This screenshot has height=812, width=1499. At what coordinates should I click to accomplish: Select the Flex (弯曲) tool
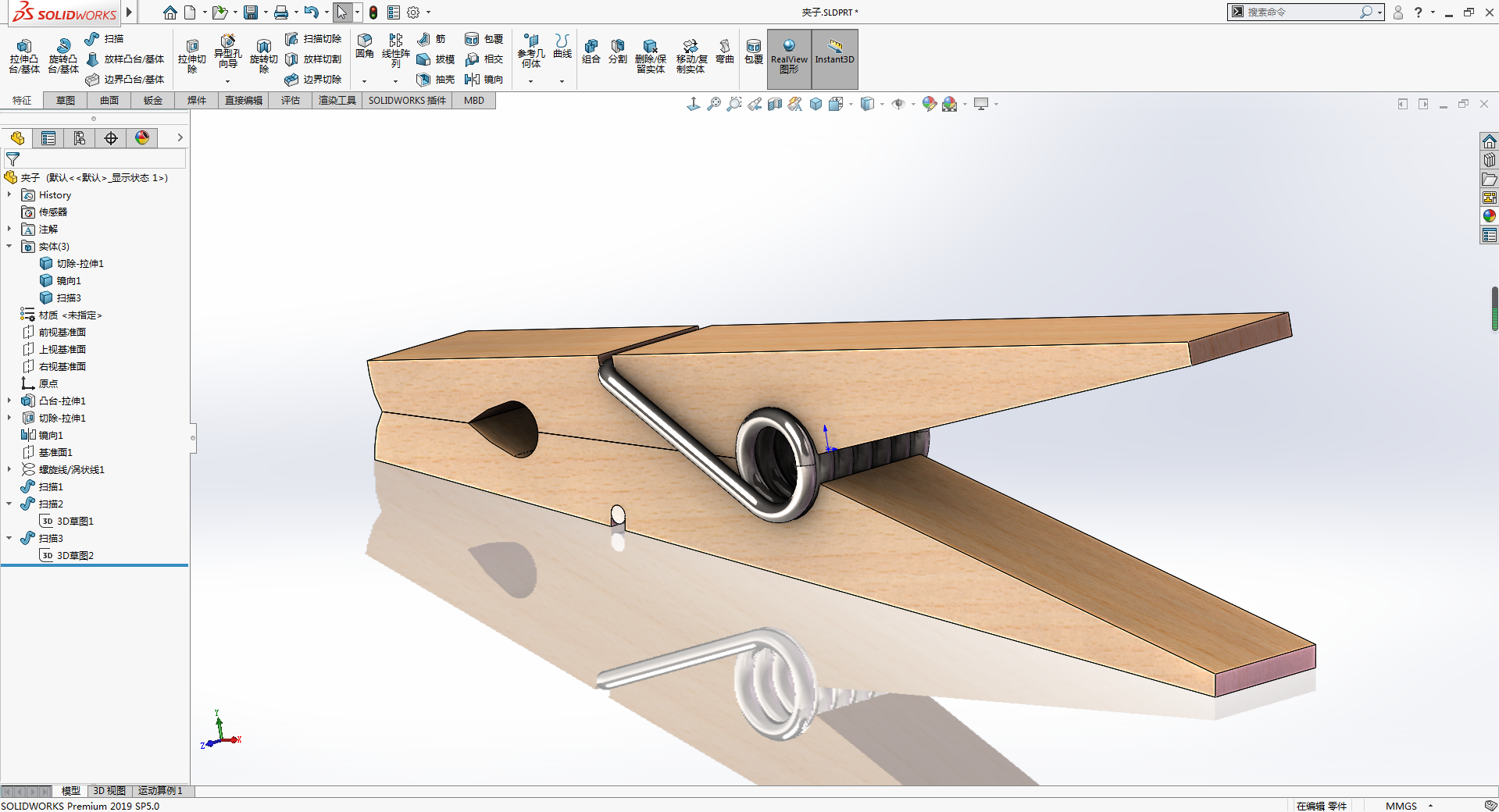725,52
